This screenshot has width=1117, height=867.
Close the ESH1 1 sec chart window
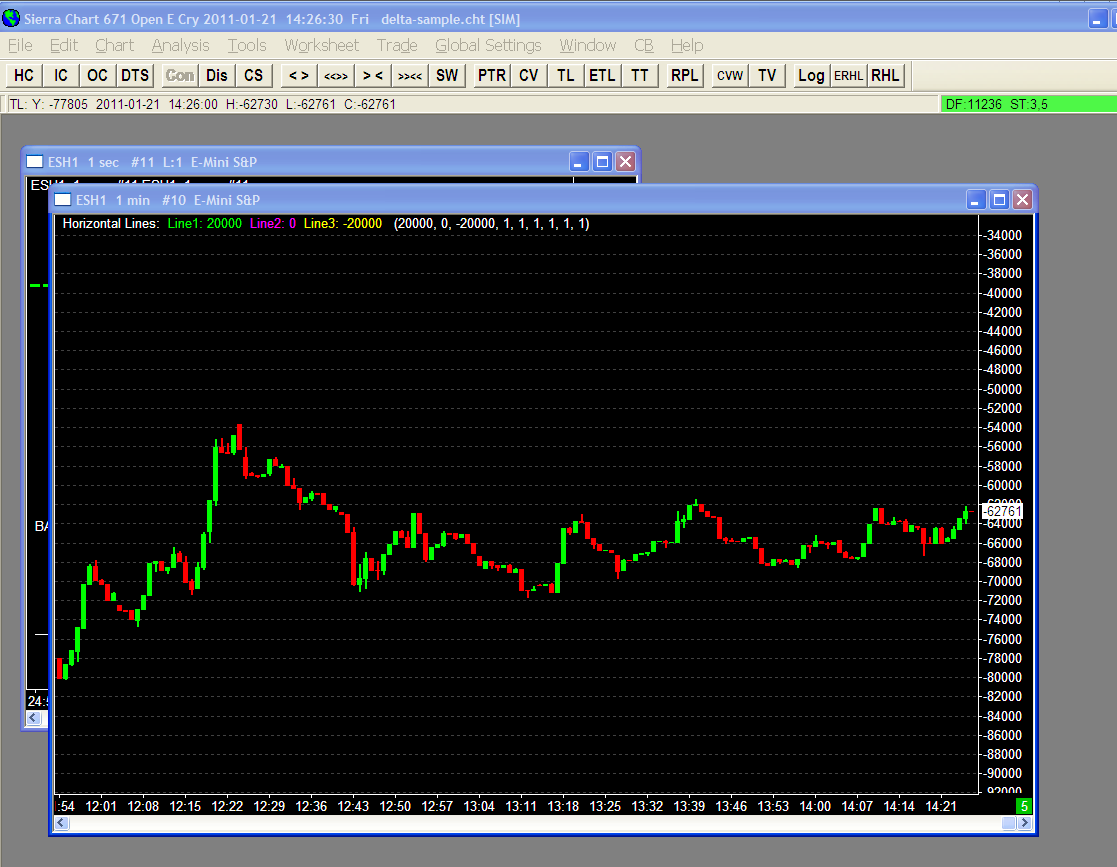625,162
